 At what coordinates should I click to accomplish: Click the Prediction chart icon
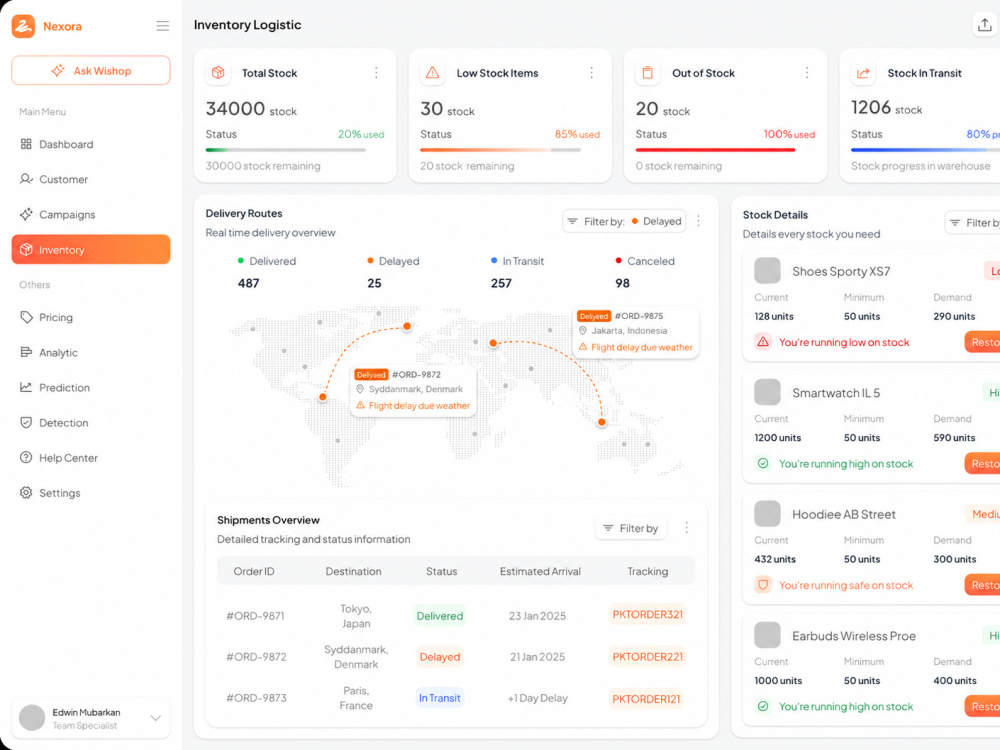(x=26, y=387)
